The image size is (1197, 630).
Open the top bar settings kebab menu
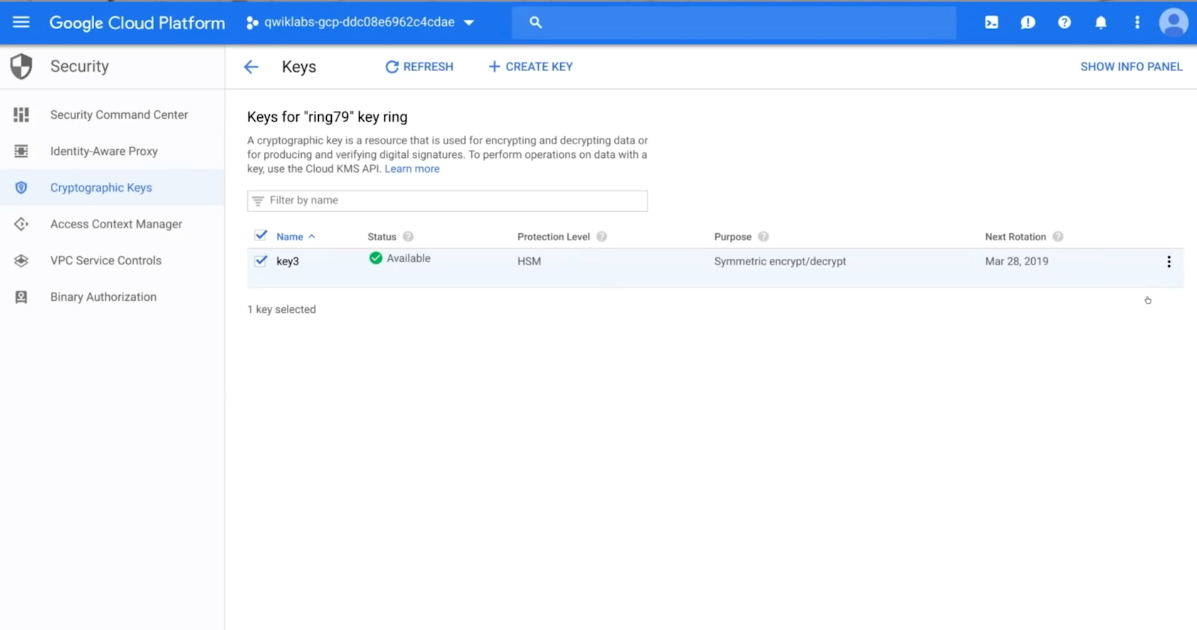click(1137, 22)
